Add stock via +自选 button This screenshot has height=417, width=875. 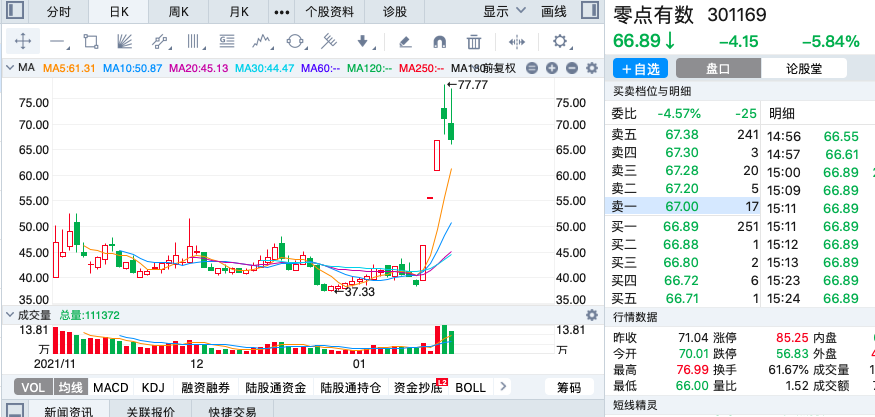click(x=640, y=69)
